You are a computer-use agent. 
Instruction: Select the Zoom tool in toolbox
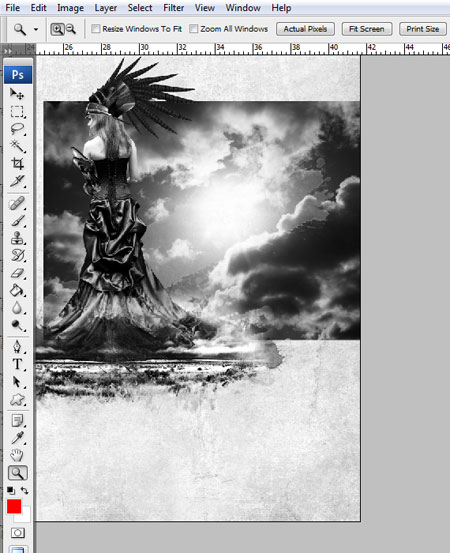pyautogui.click(x=17, y=473)
